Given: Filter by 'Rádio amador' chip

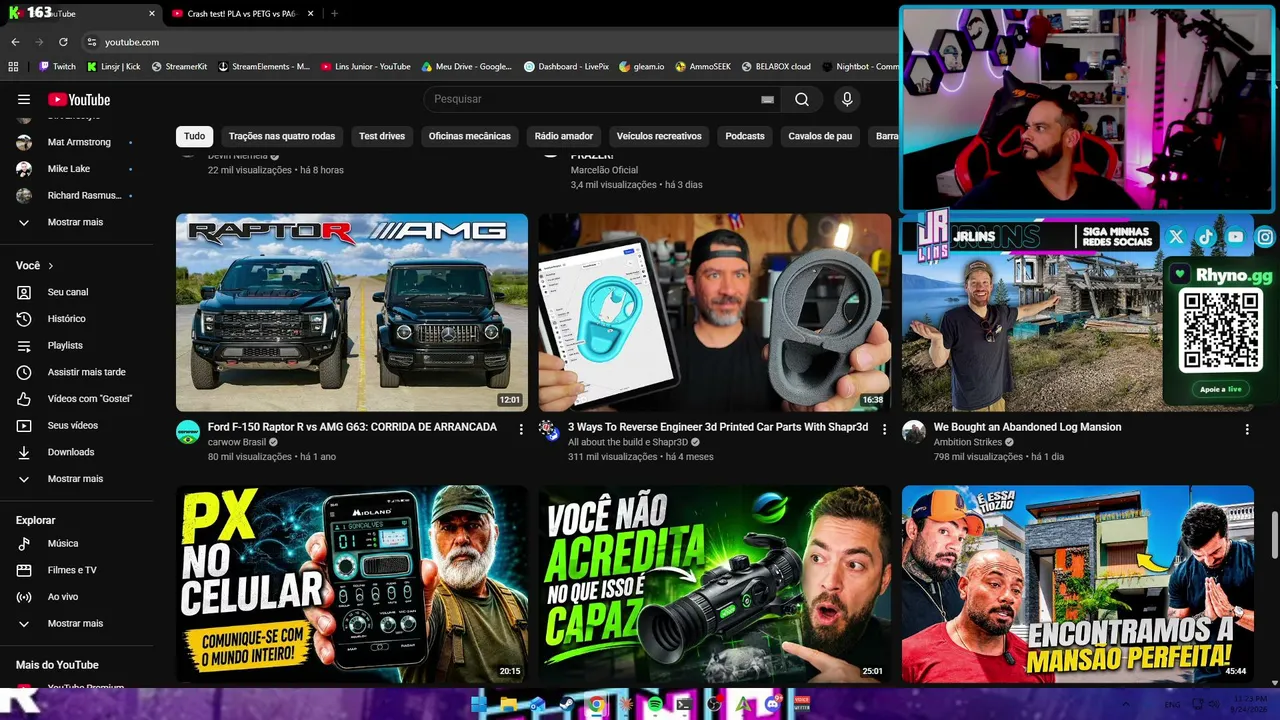Looking at the screenshot, I should click(x=564, y=136).
